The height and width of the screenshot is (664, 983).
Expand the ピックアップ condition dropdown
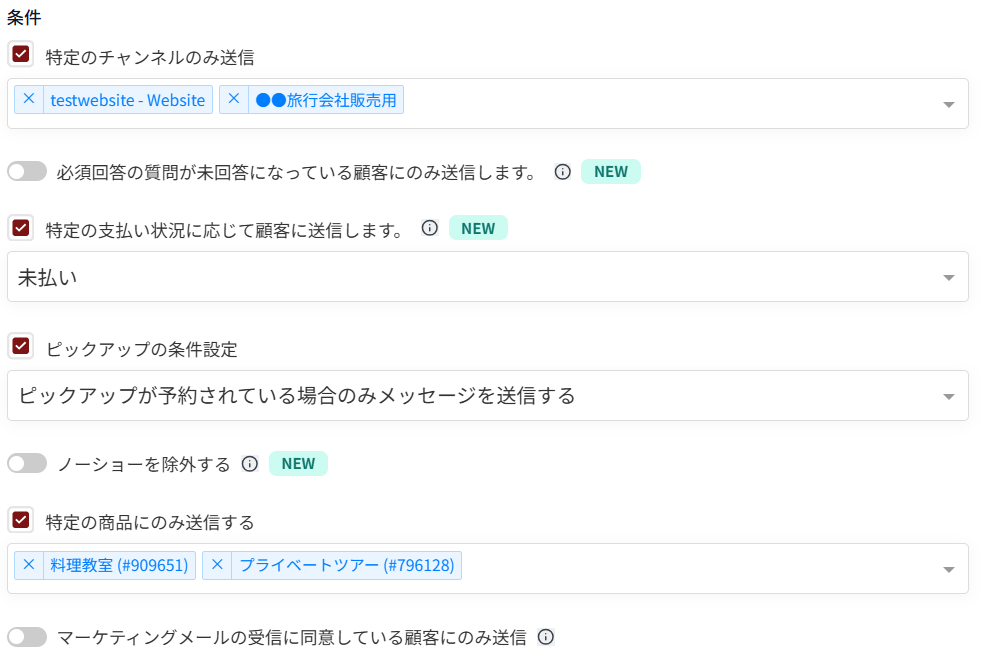[948, 396]
